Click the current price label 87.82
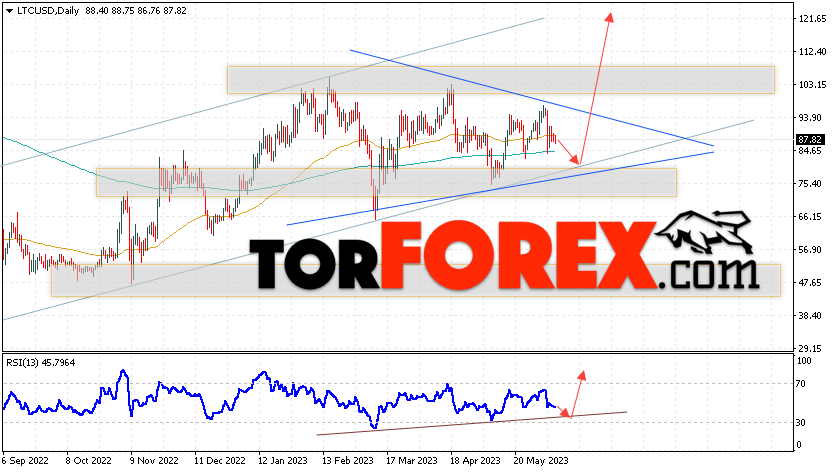The image size is (833, 472). (810, 140)
